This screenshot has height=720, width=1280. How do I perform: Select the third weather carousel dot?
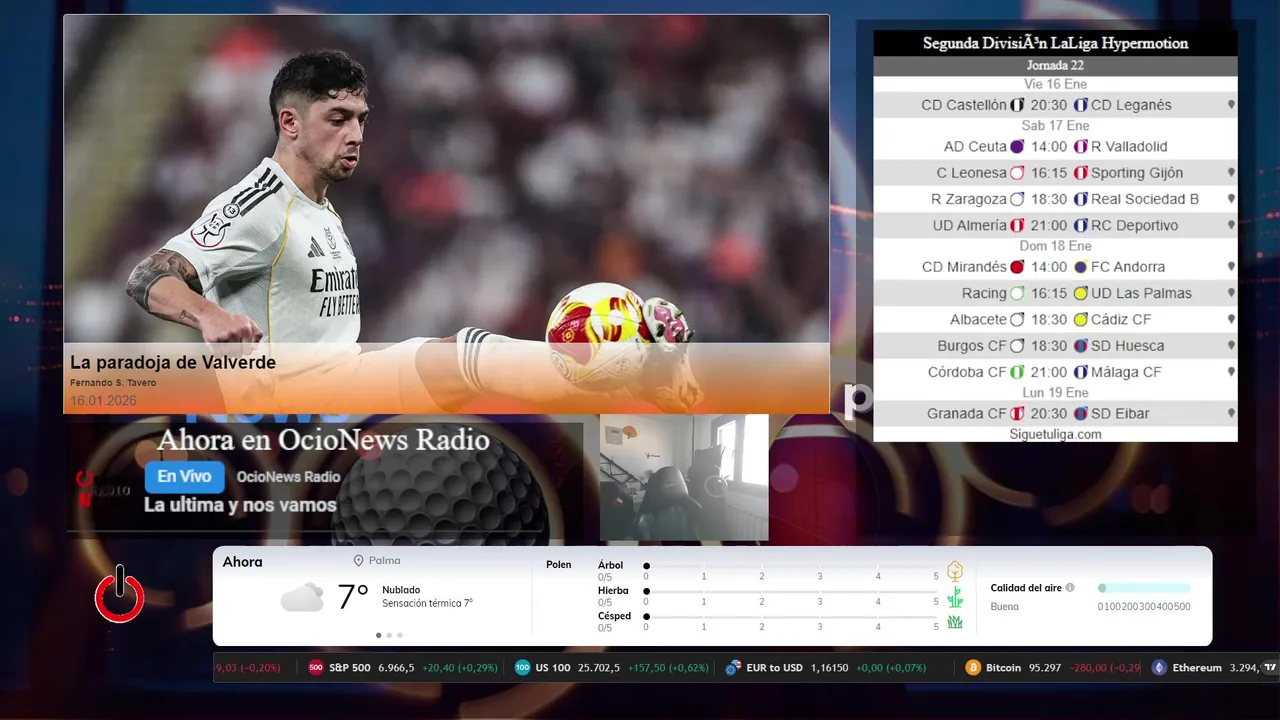click(x=400, y=635)
